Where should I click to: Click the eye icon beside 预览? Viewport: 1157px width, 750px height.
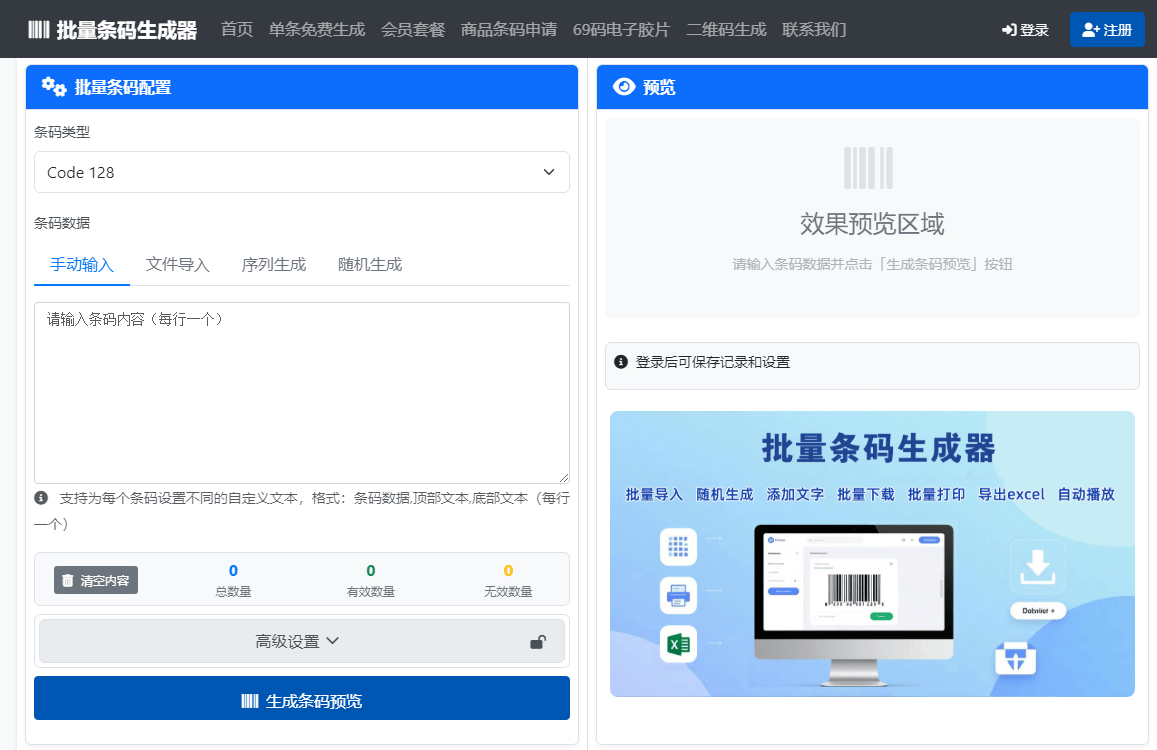624,87
